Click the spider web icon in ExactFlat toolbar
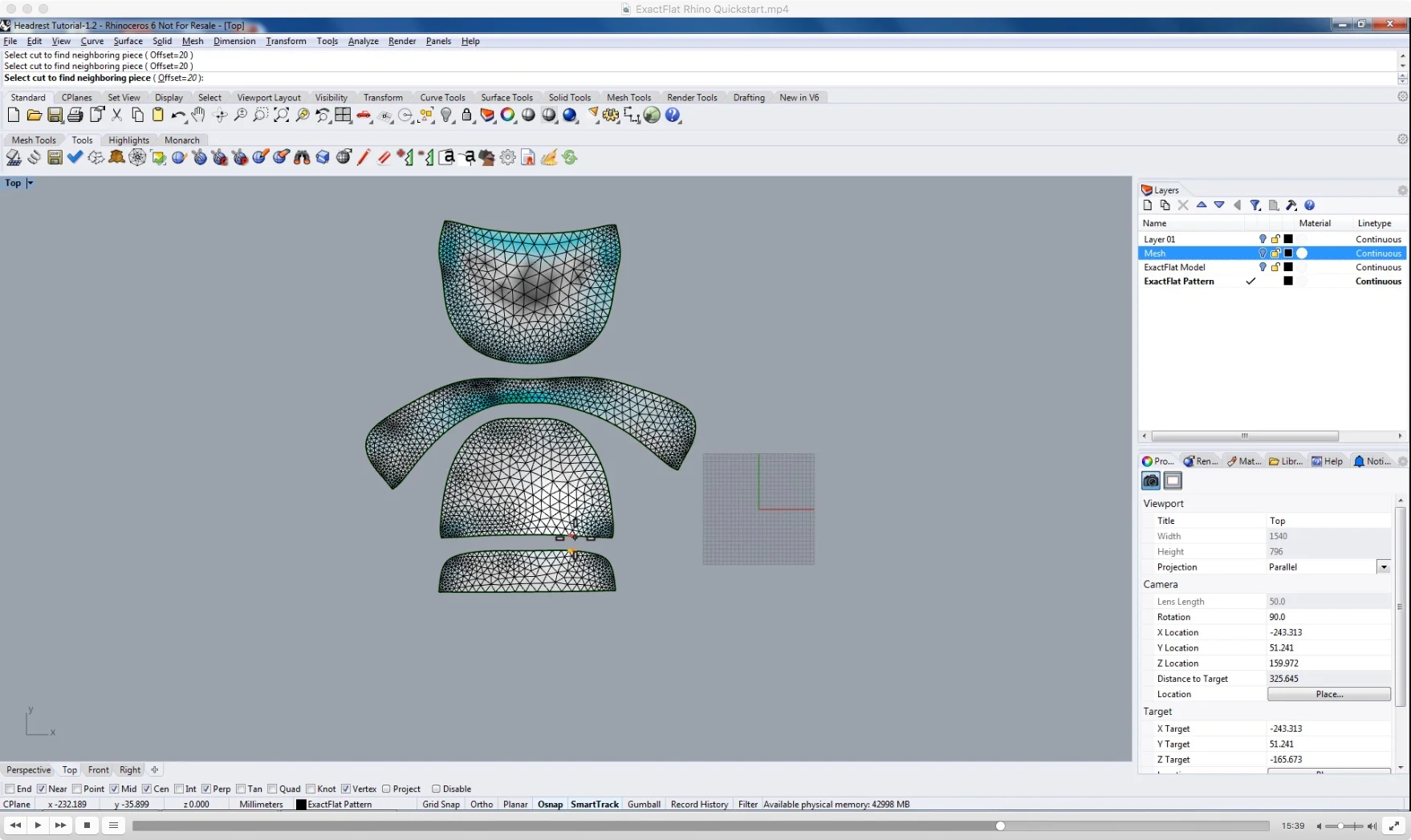This screenshot has height=840, width=1411. click(138, 157)
